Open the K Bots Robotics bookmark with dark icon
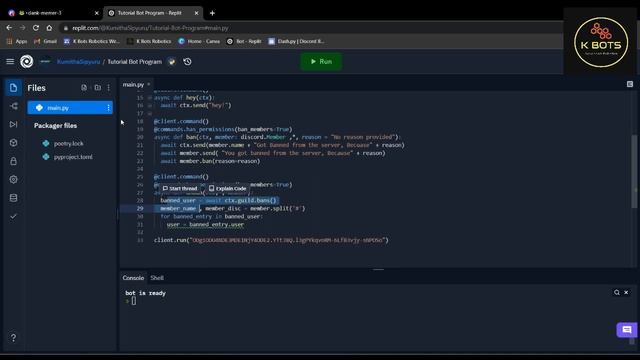The image size is (640, 360). click(x=149, y=41)
